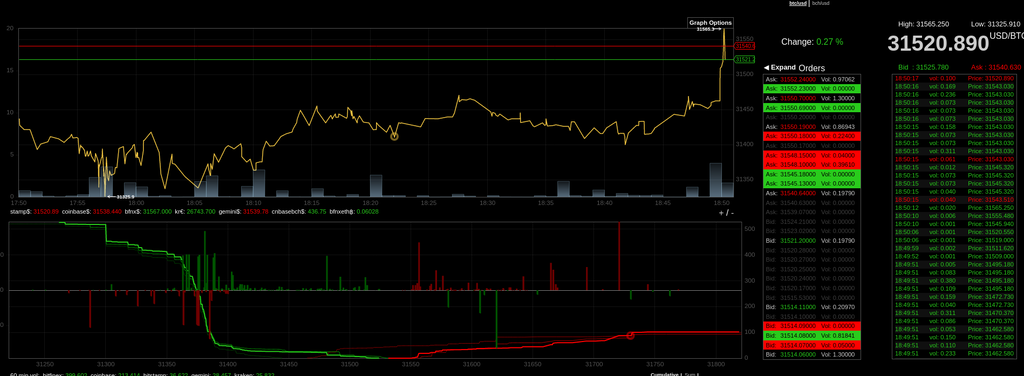
Task: Click the left-pointing triangle icon beside Expand
Action: point(767,67)
